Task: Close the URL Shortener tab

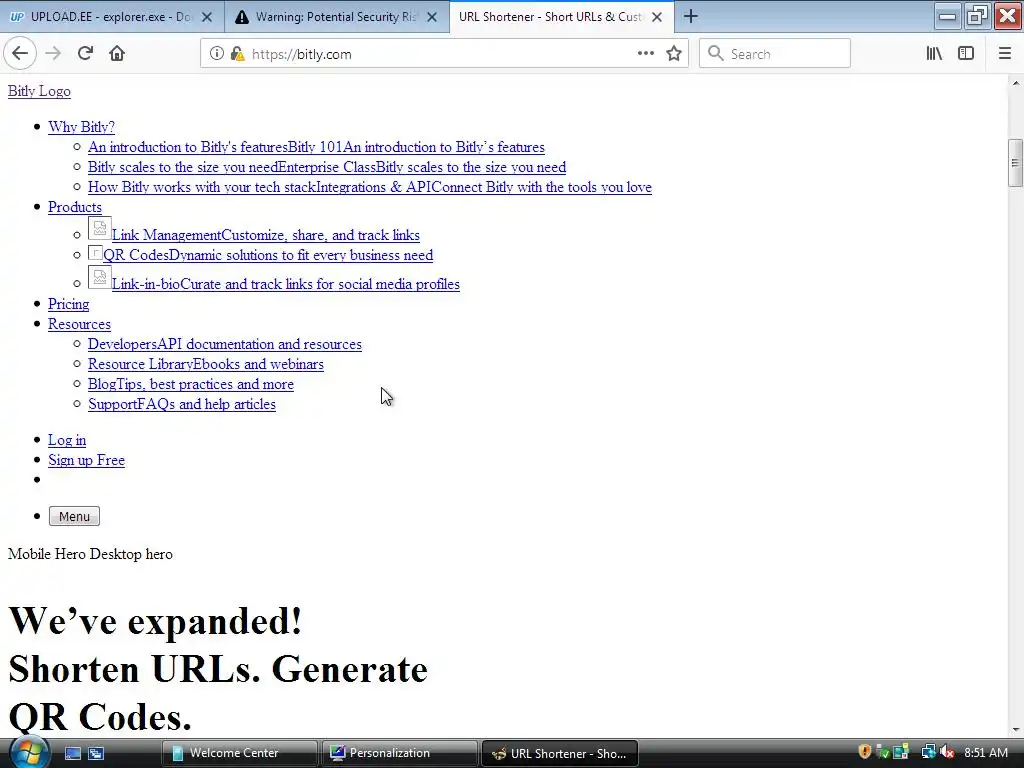Action: [x=657, y=17]
